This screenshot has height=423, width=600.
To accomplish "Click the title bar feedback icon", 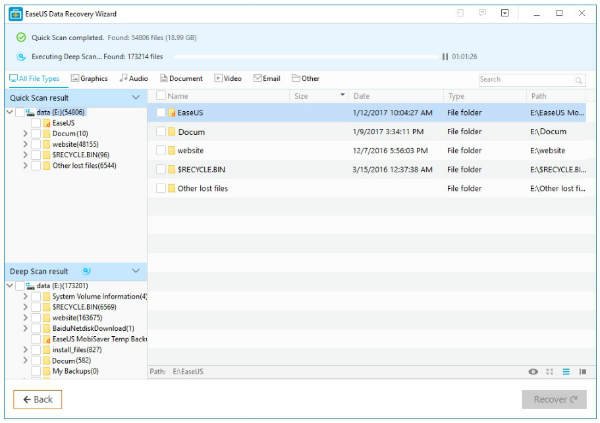I will click(483, 13).
